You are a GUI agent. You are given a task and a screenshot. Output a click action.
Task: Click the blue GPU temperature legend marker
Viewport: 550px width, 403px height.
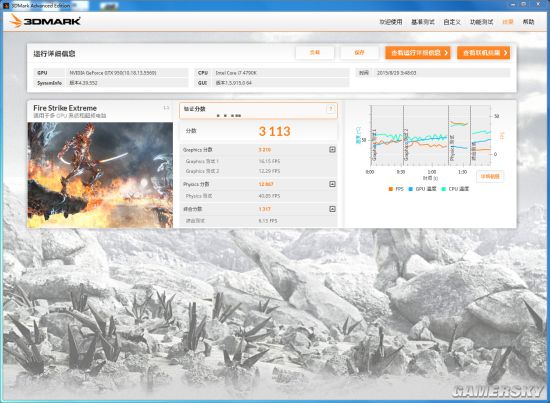click(410, 189)
